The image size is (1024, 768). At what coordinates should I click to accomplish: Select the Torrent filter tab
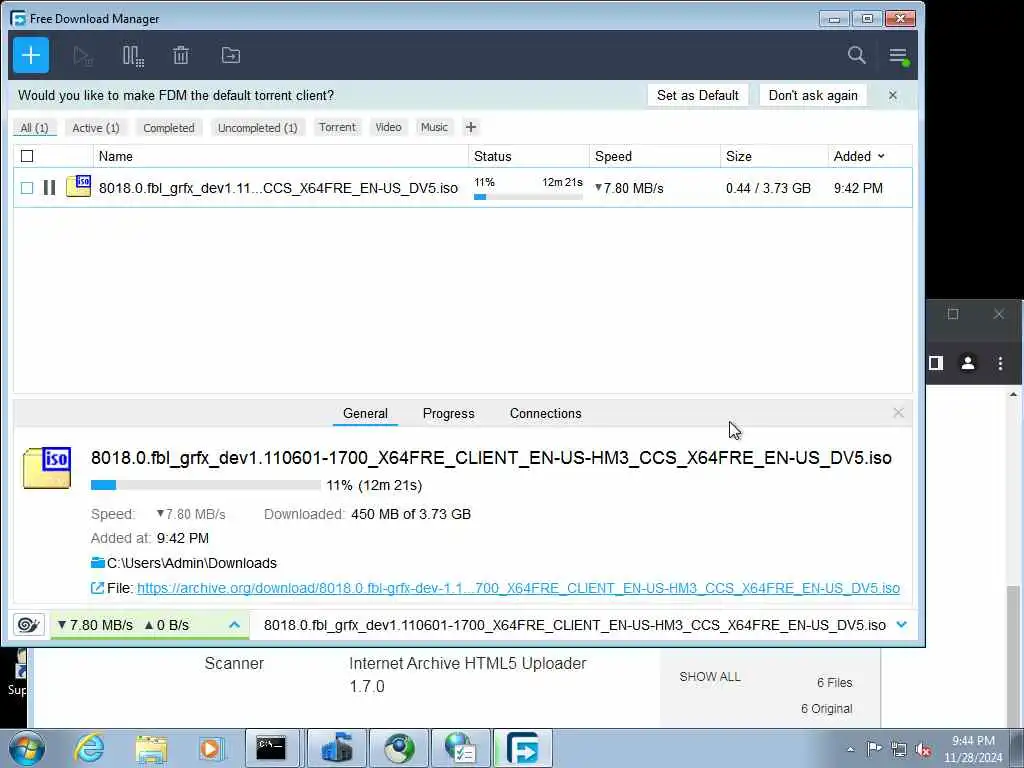(337, 127)
